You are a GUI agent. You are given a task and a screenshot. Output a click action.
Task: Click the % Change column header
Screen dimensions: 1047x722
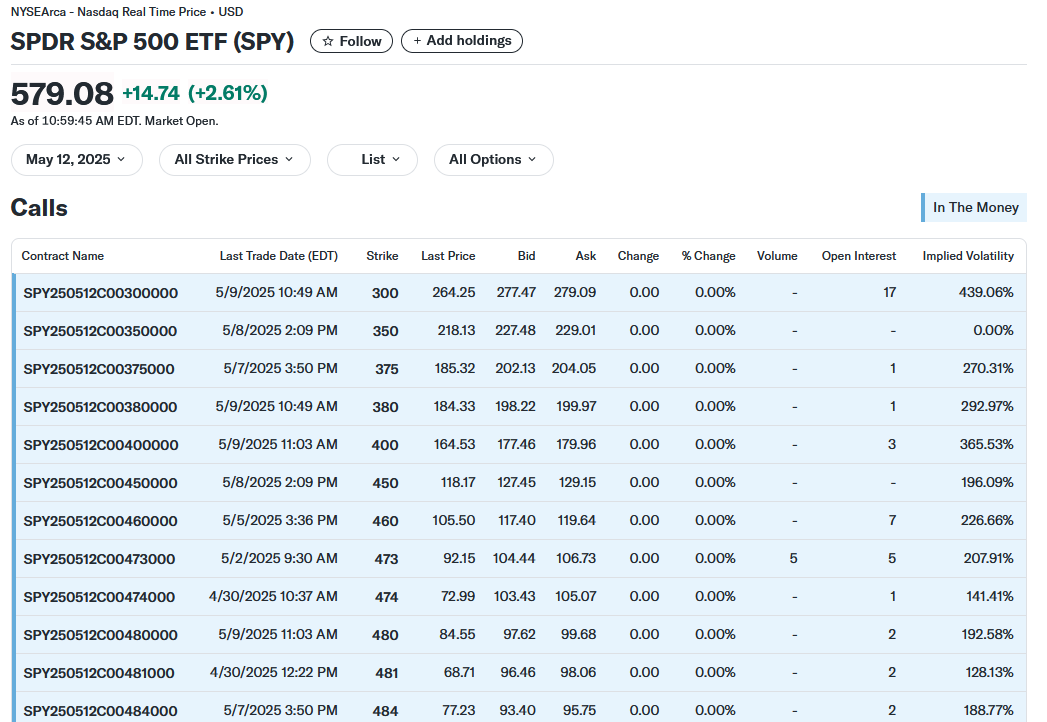coord(708,256)
